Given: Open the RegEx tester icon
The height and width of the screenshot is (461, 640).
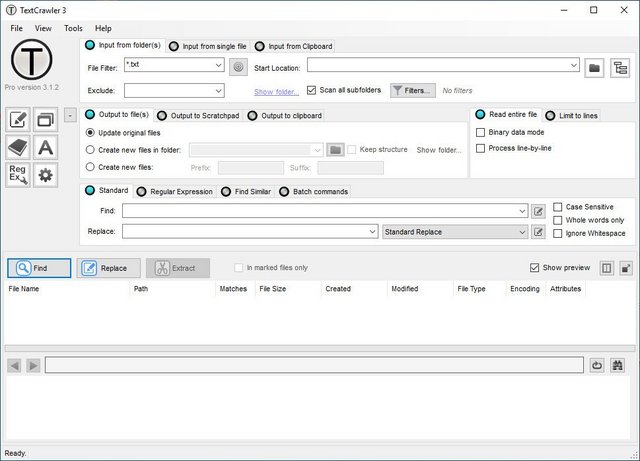Looking at the screenshot, I should tap(18, 175).
